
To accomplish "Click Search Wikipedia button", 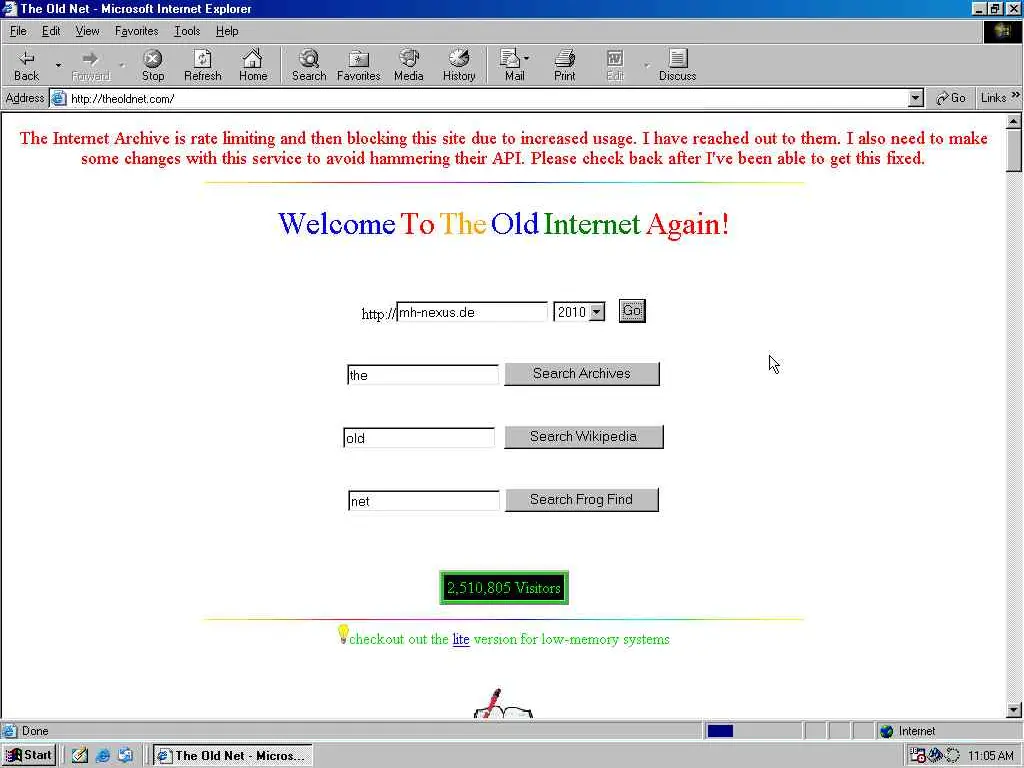I will [x=583, y=436].
